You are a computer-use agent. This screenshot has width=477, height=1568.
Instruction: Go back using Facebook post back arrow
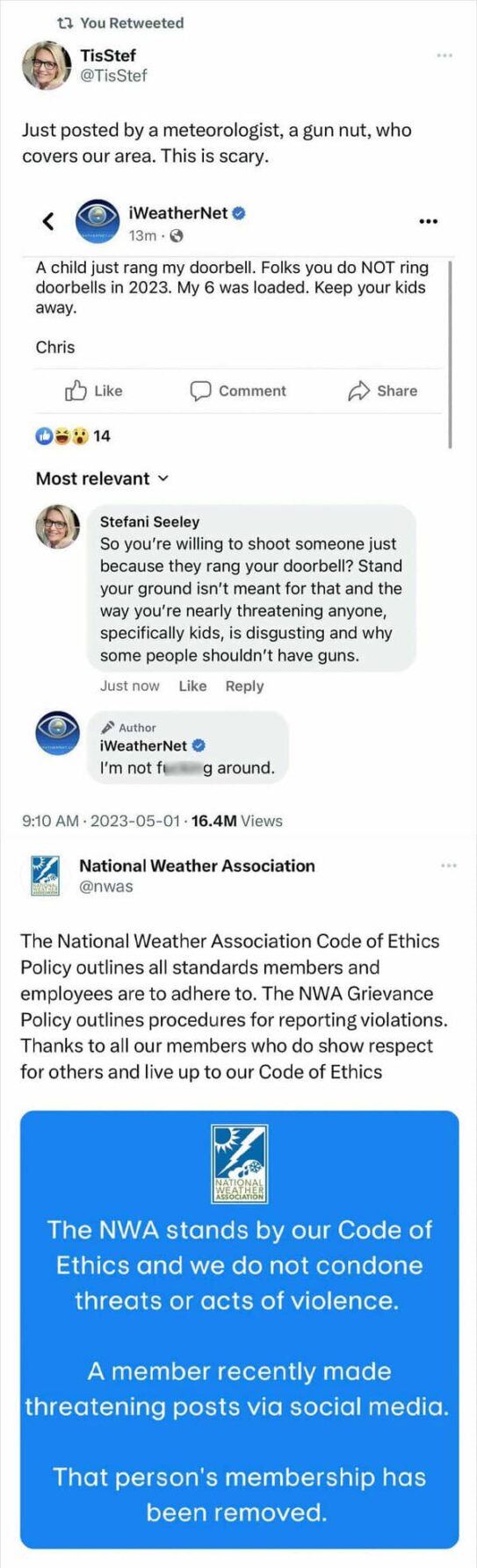(x=49, y=221)
